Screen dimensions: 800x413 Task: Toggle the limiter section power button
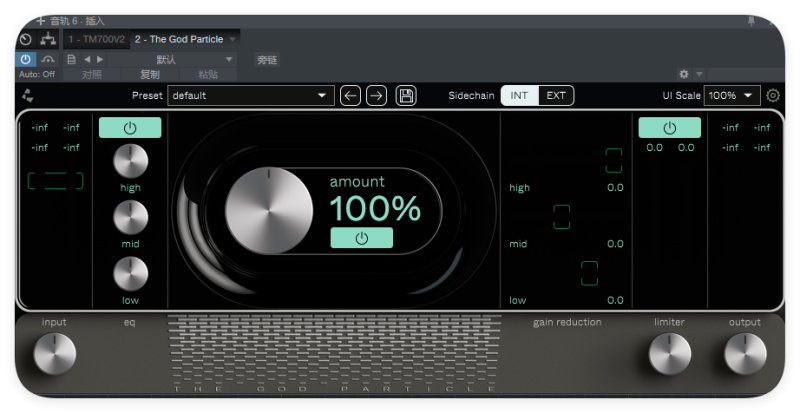click(669, 128)
